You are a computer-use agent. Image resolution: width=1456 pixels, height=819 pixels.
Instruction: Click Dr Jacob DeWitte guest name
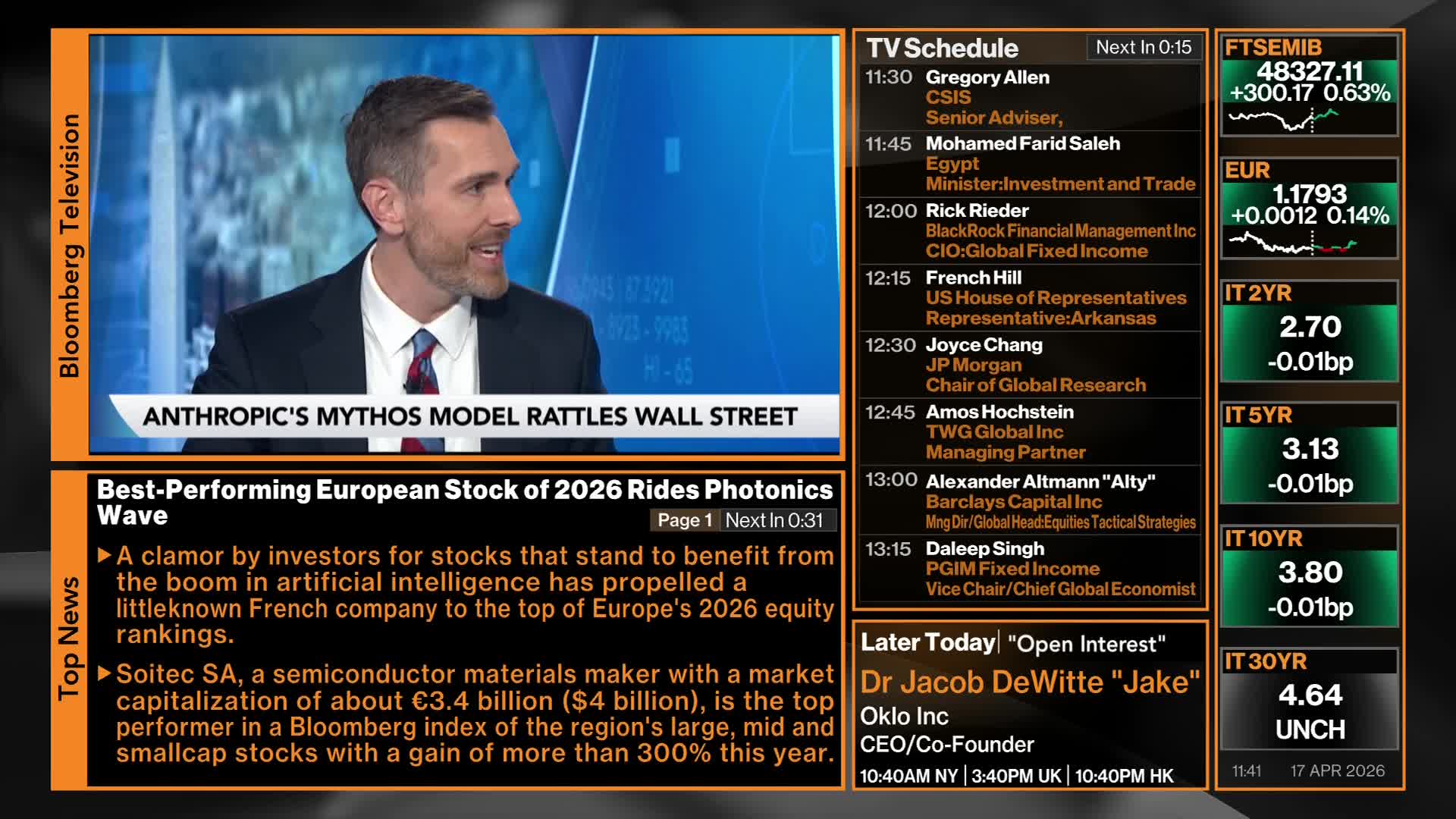tap(1030, 682)
